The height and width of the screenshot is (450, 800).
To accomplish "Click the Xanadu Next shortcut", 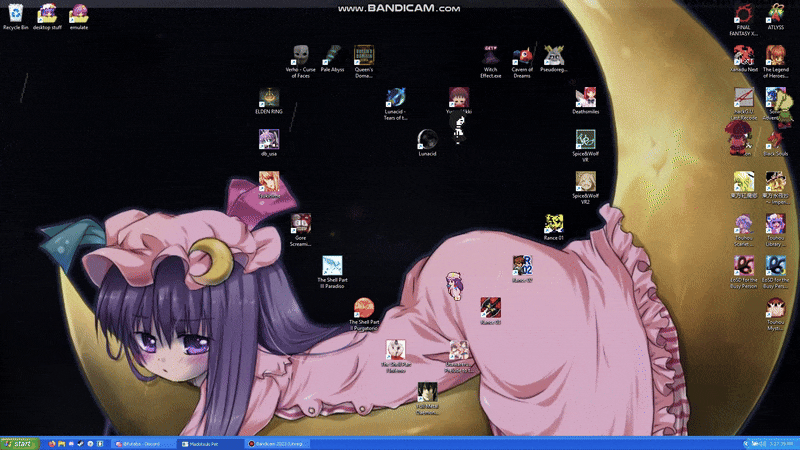I will [x=743, y=55].
